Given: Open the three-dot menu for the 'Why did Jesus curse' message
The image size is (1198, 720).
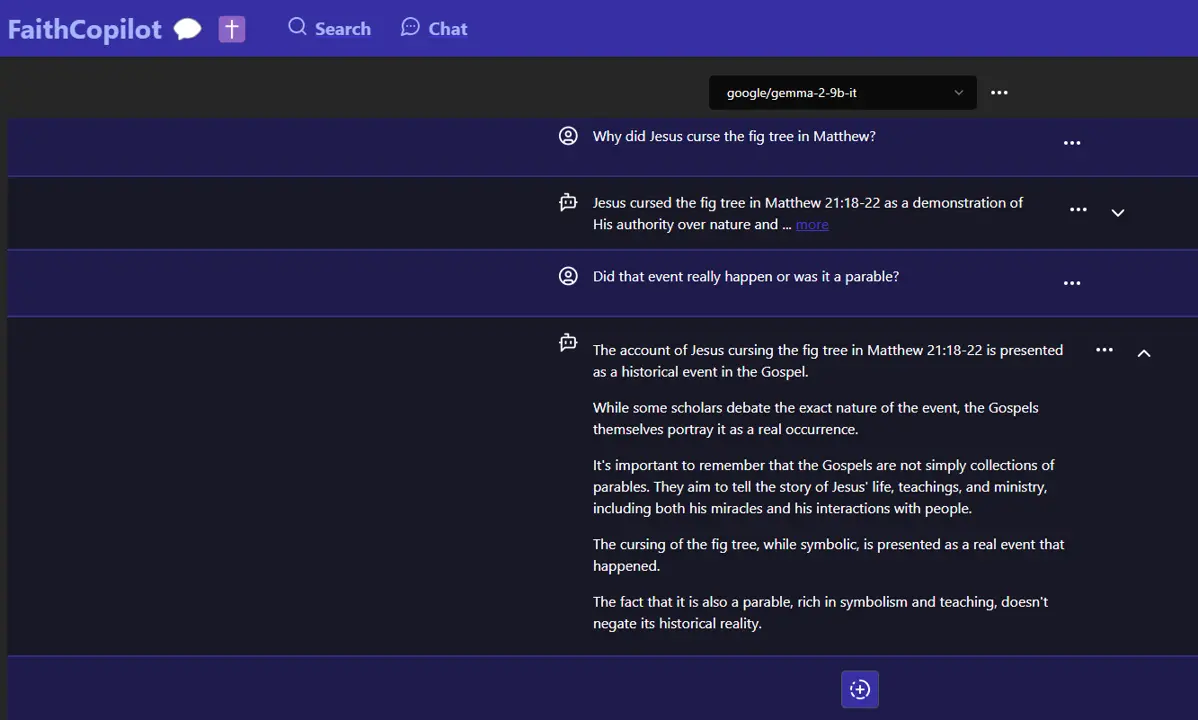Looking at the screenshot, I should 1072,143.
